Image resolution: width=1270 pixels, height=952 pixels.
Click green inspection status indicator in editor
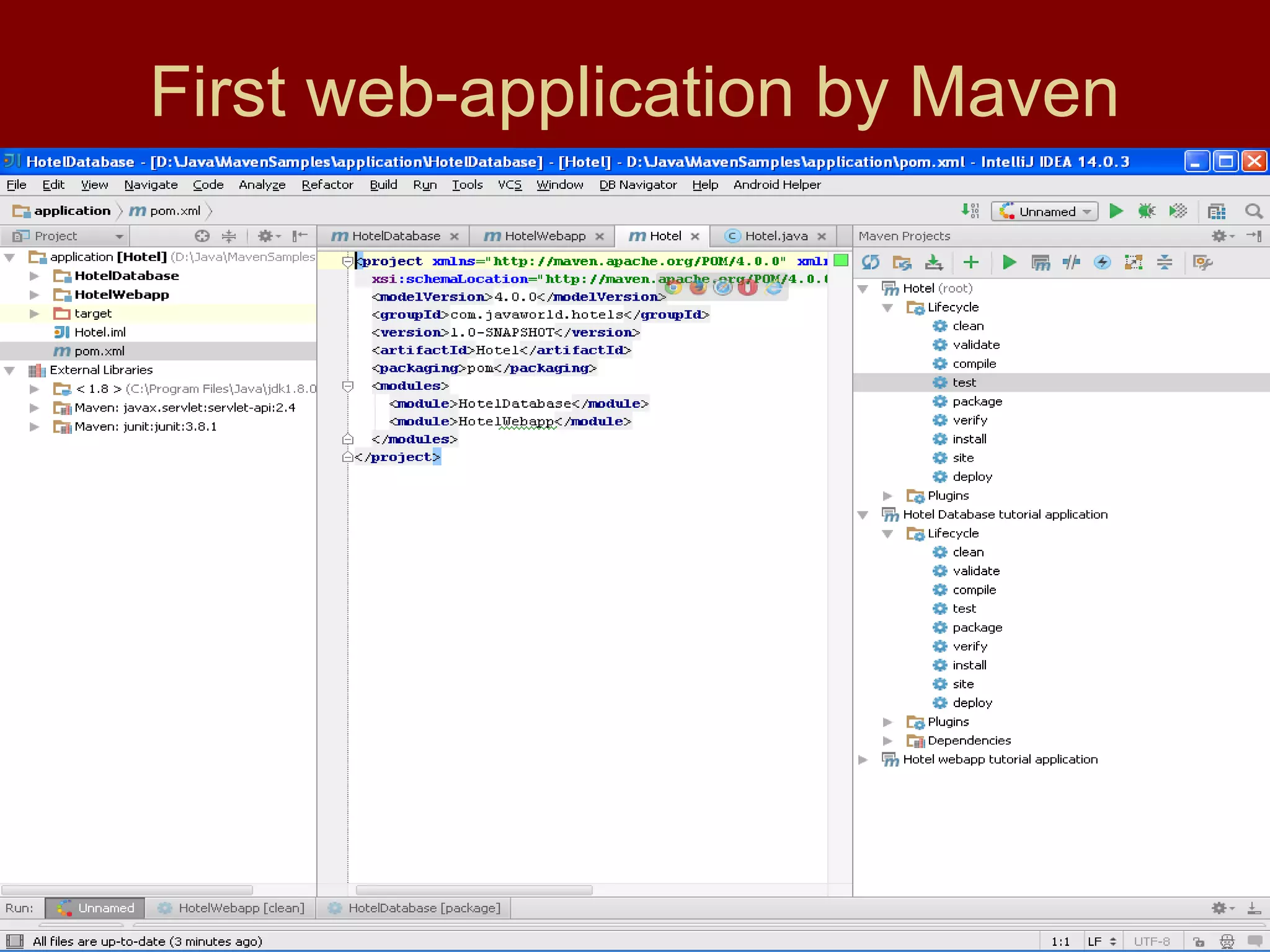[x=841, y=260]
